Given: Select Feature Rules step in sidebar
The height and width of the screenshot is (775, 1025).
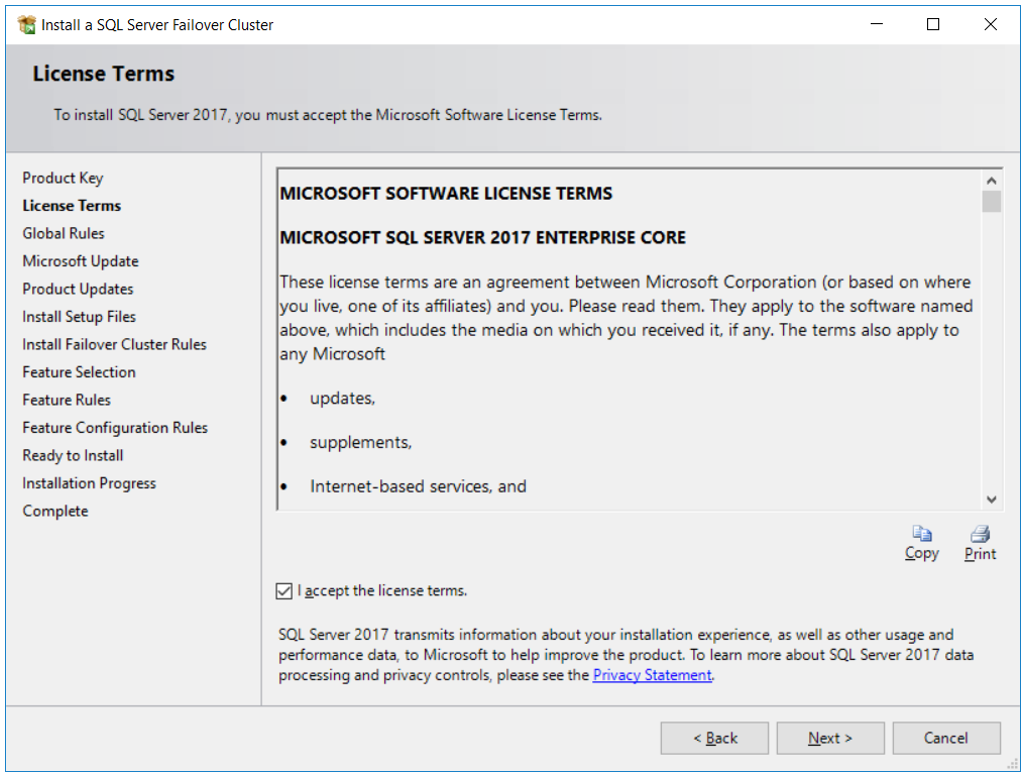Looking at the screenshot, I should coord(67,400).
